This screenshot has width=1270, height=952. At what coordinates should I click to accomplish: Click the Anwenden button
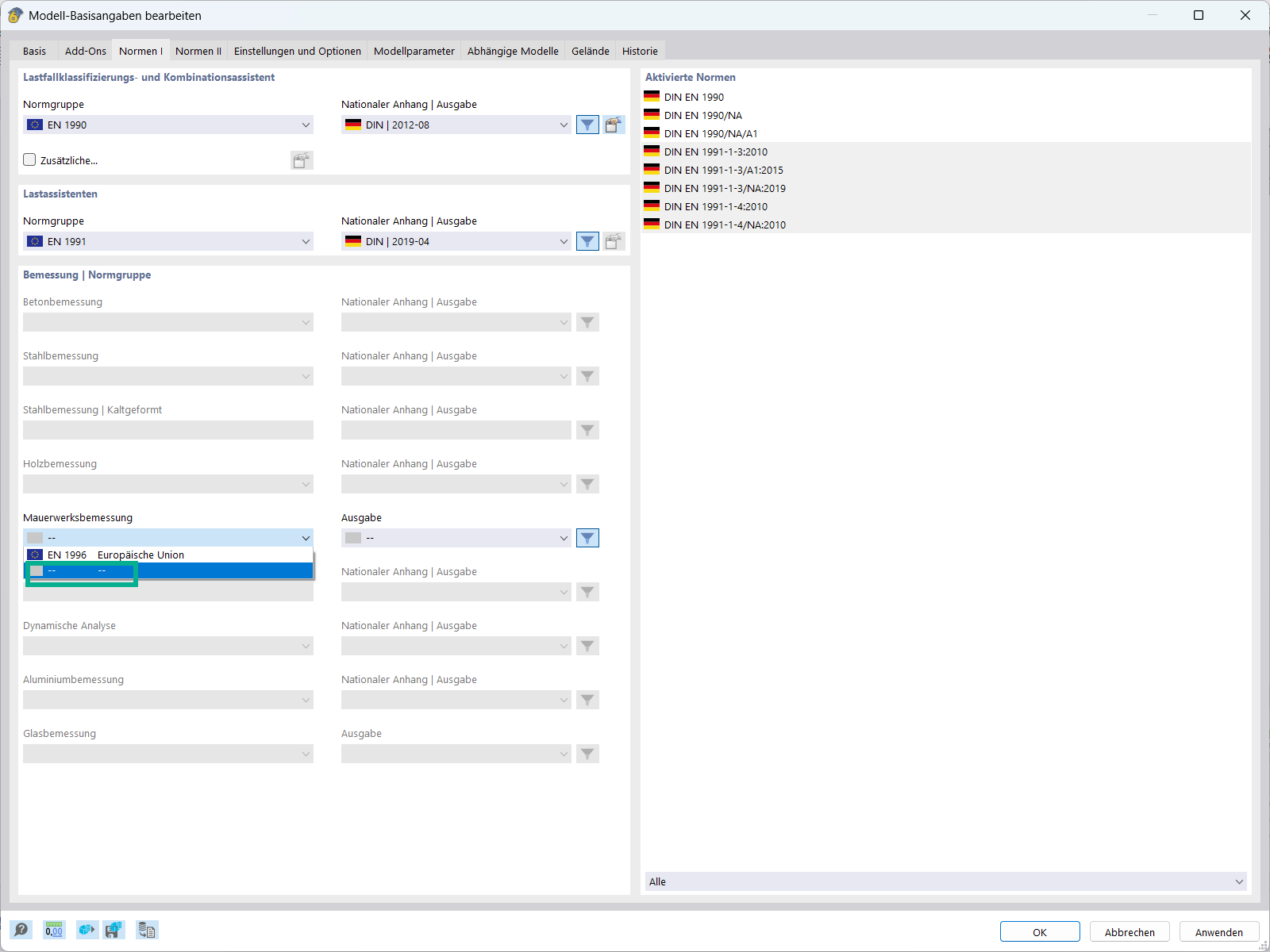[x=1219, y=931]
